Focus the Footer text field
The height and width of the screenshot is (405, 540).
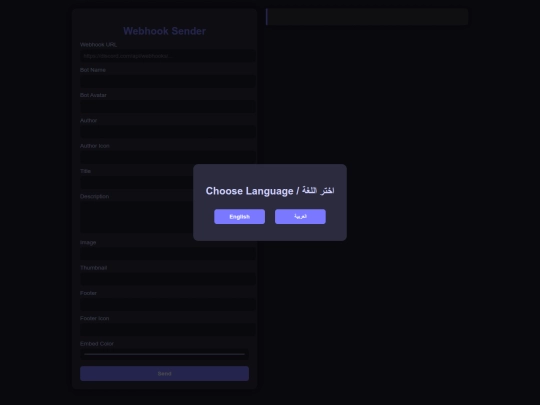168,304
